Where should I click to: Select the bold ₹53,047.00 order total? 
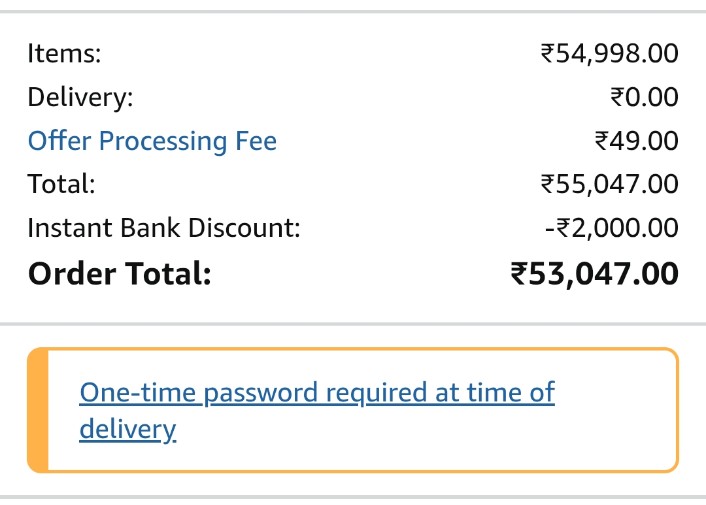tap(594, 273)
